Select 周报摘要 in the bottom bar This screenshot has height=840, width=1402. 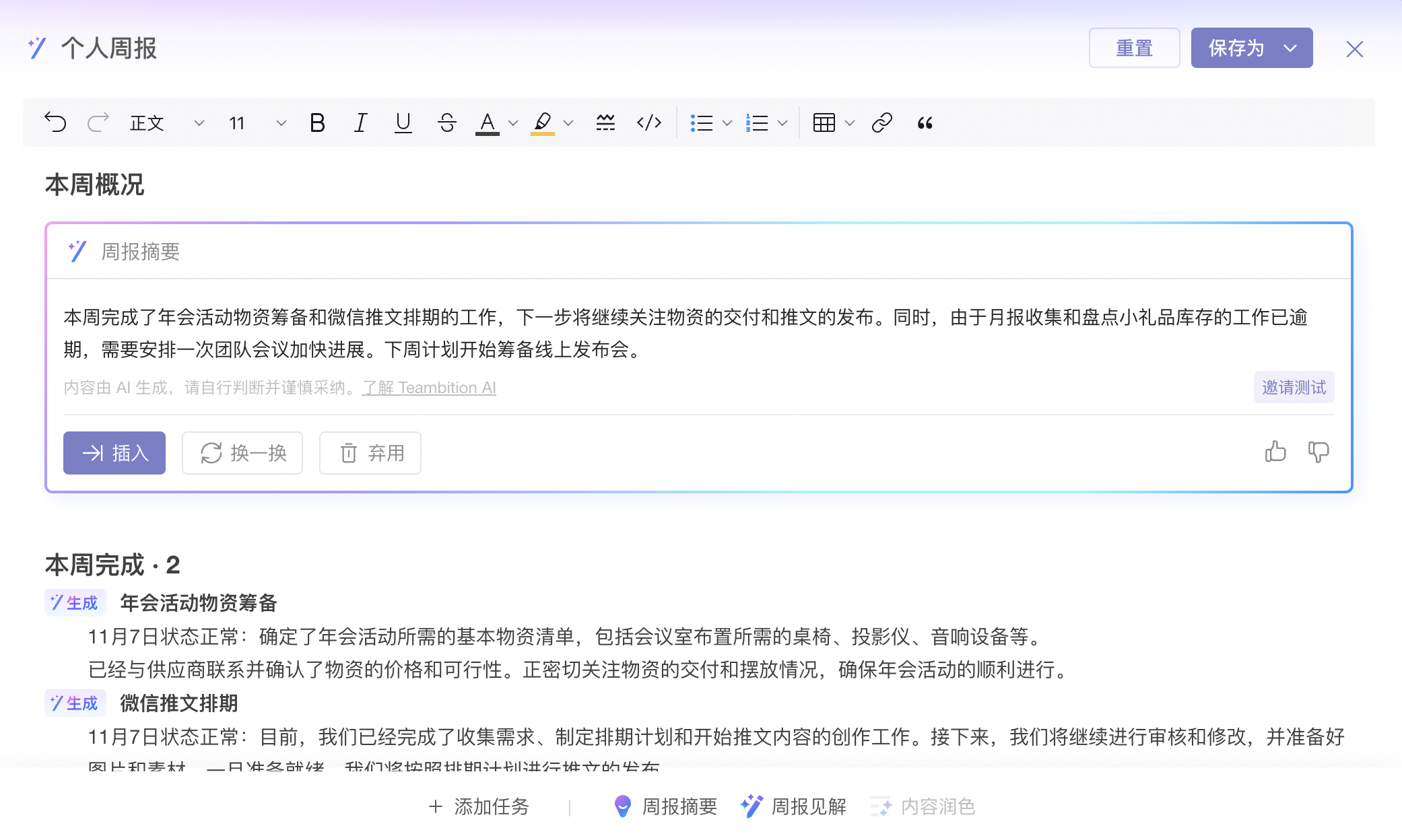[x=680, y=806]
